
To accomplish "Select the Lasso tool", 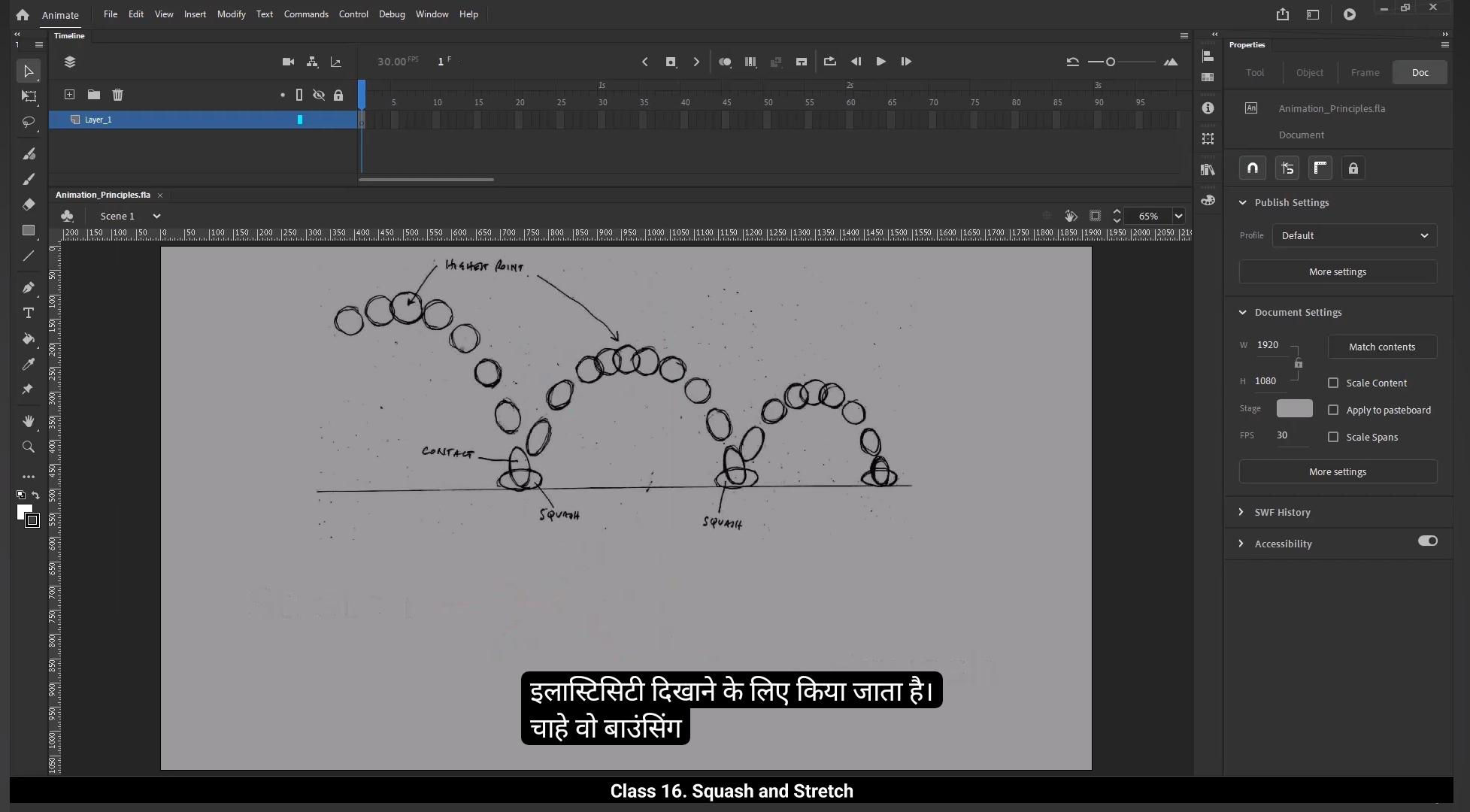I will tap(29, 122).
